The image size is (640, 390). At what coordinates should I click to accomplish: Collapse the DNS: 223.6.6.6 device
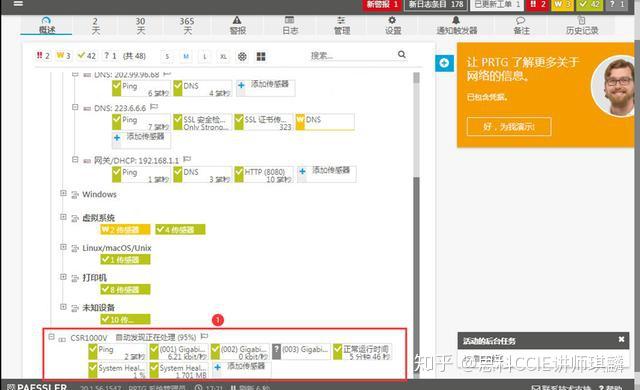coord(75,107)
